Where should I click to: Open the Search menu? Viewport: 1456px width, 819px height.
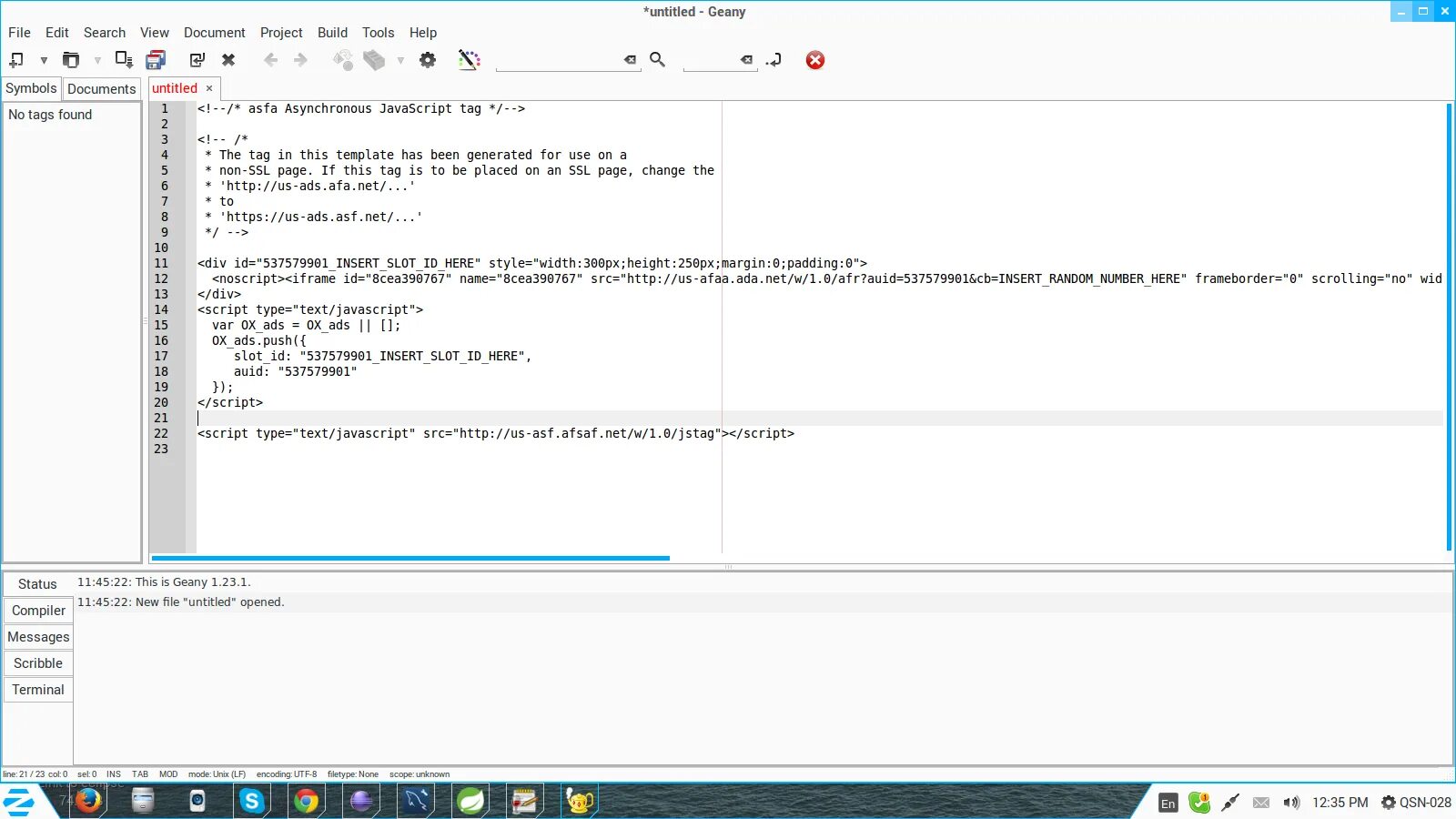105,33
